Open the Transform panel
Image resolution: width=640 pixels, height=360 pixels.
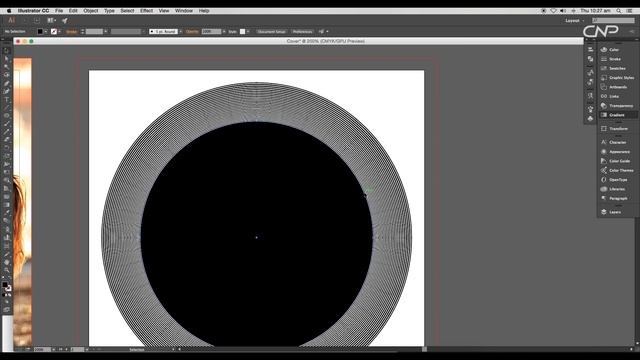click(617, 129)
